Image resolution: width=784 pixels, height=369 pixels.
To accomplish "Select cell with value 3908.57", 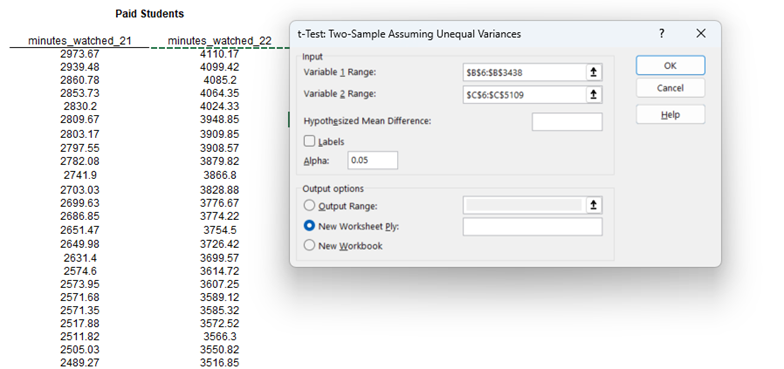I will pos(220,148).
